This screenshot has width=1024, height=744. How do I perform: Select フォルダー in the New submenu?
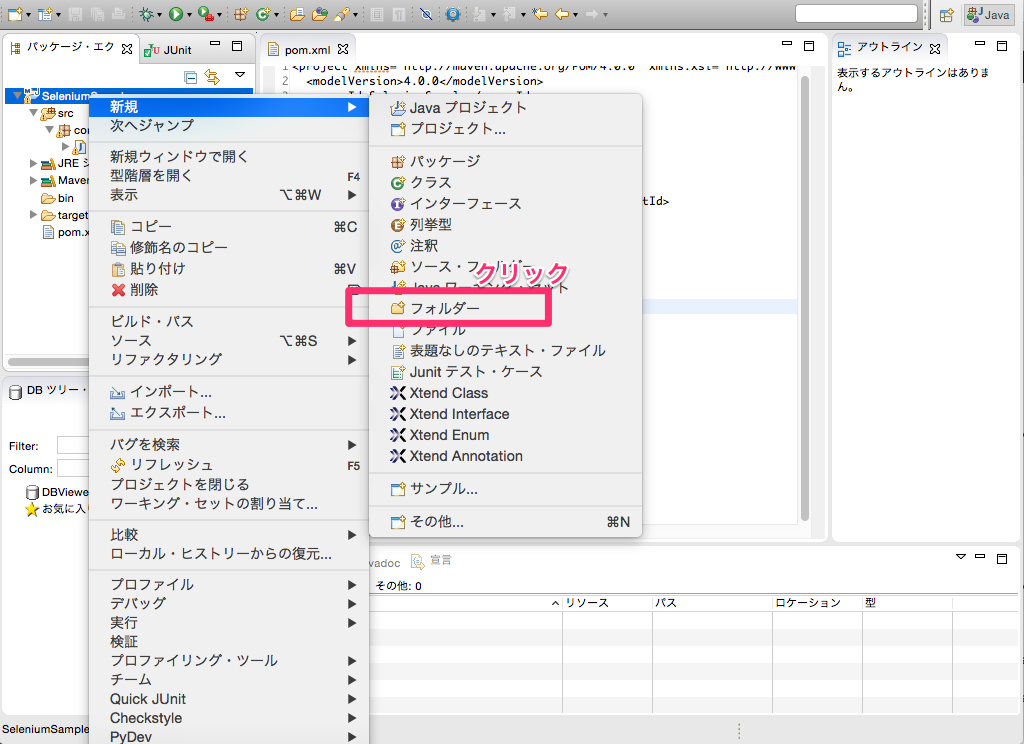point(505,308)
